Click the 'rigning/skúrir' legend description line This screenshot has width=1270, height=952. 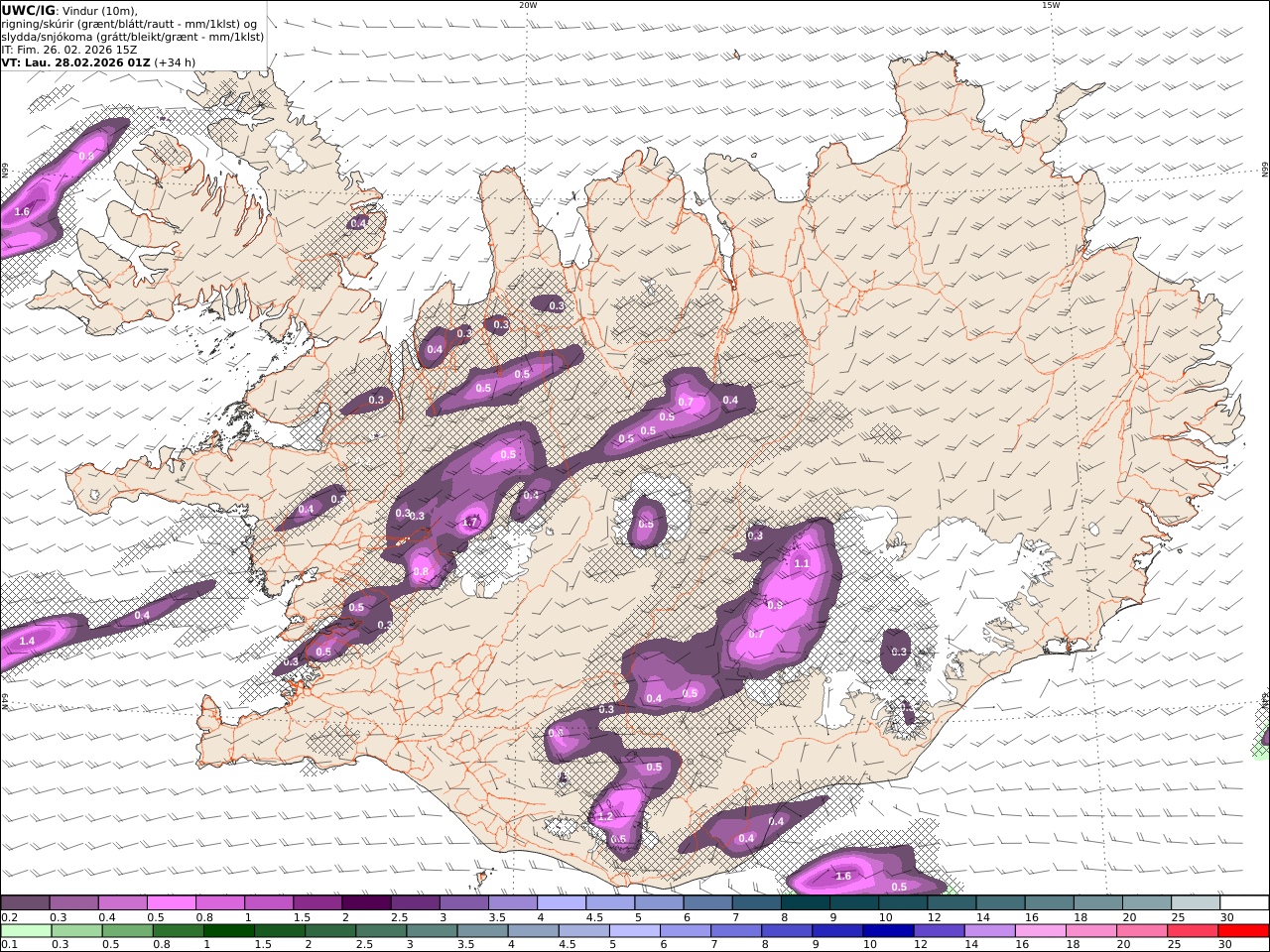[x=129, y=24]
